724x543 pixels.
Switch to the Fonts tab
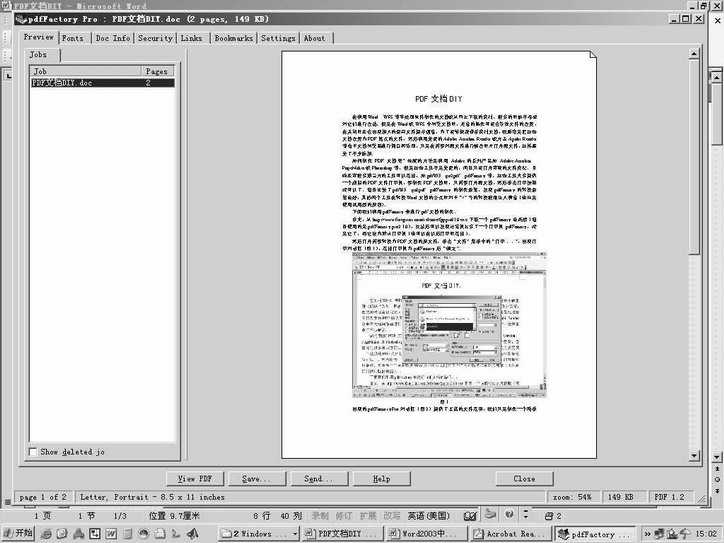pyautogui.click(x=73, y=38)
